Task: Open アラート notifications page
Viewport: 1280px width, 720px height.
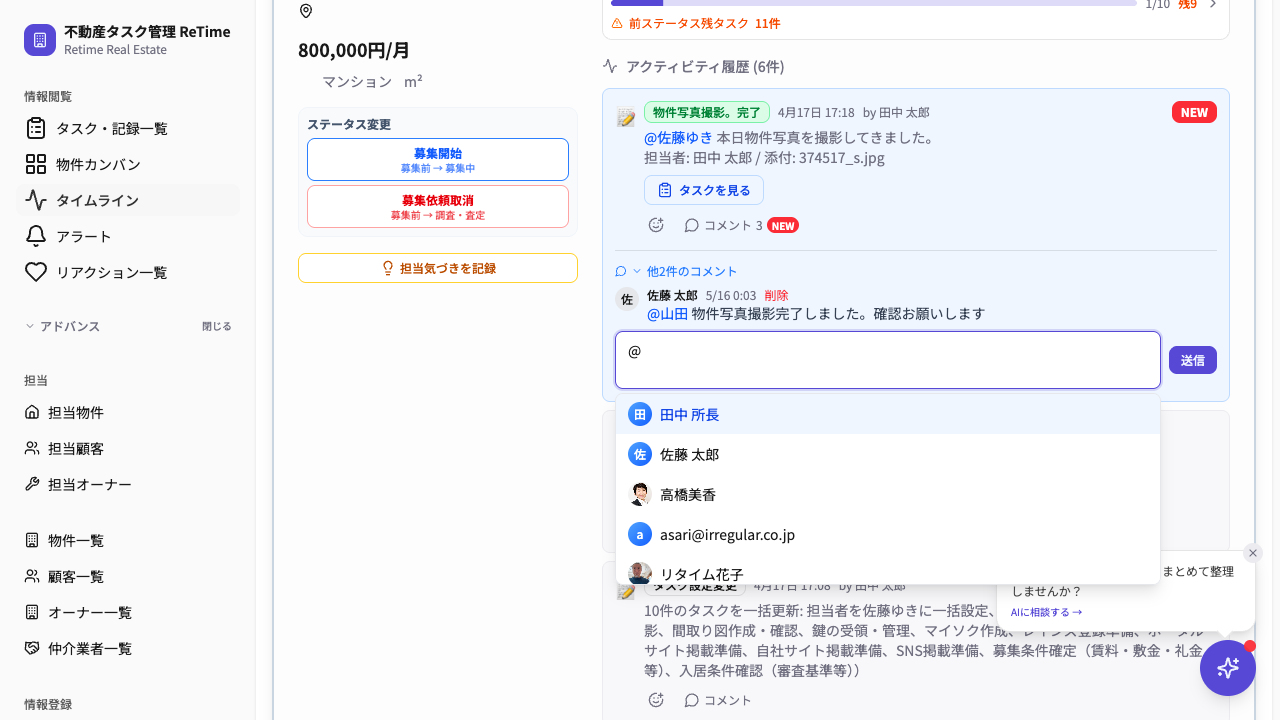Action: 128,236
